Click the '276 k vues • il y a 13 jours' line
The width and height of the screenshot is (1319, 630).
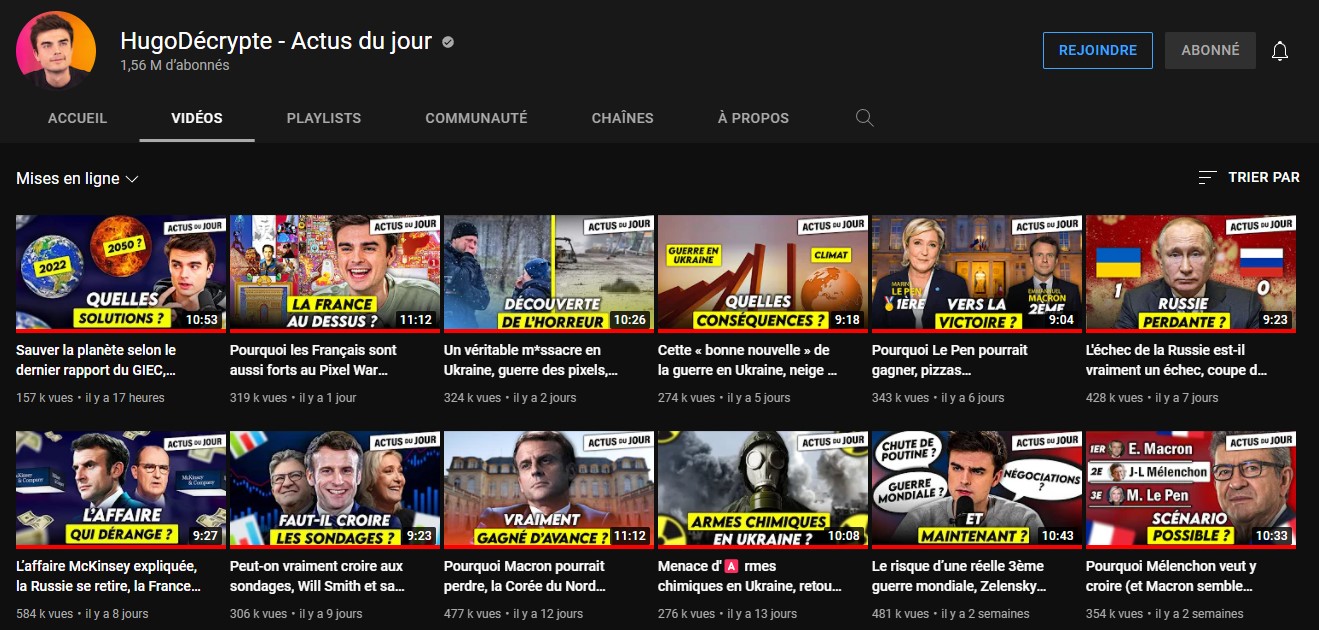(727, 614)
